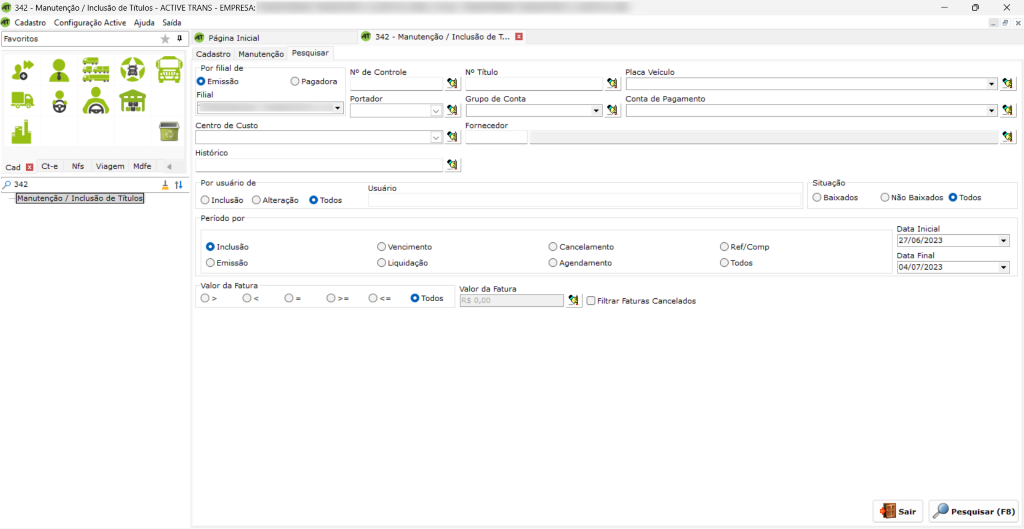Open the Data Final date picker
Viewport: 1024px width, 529px height.
(1004, 267)
